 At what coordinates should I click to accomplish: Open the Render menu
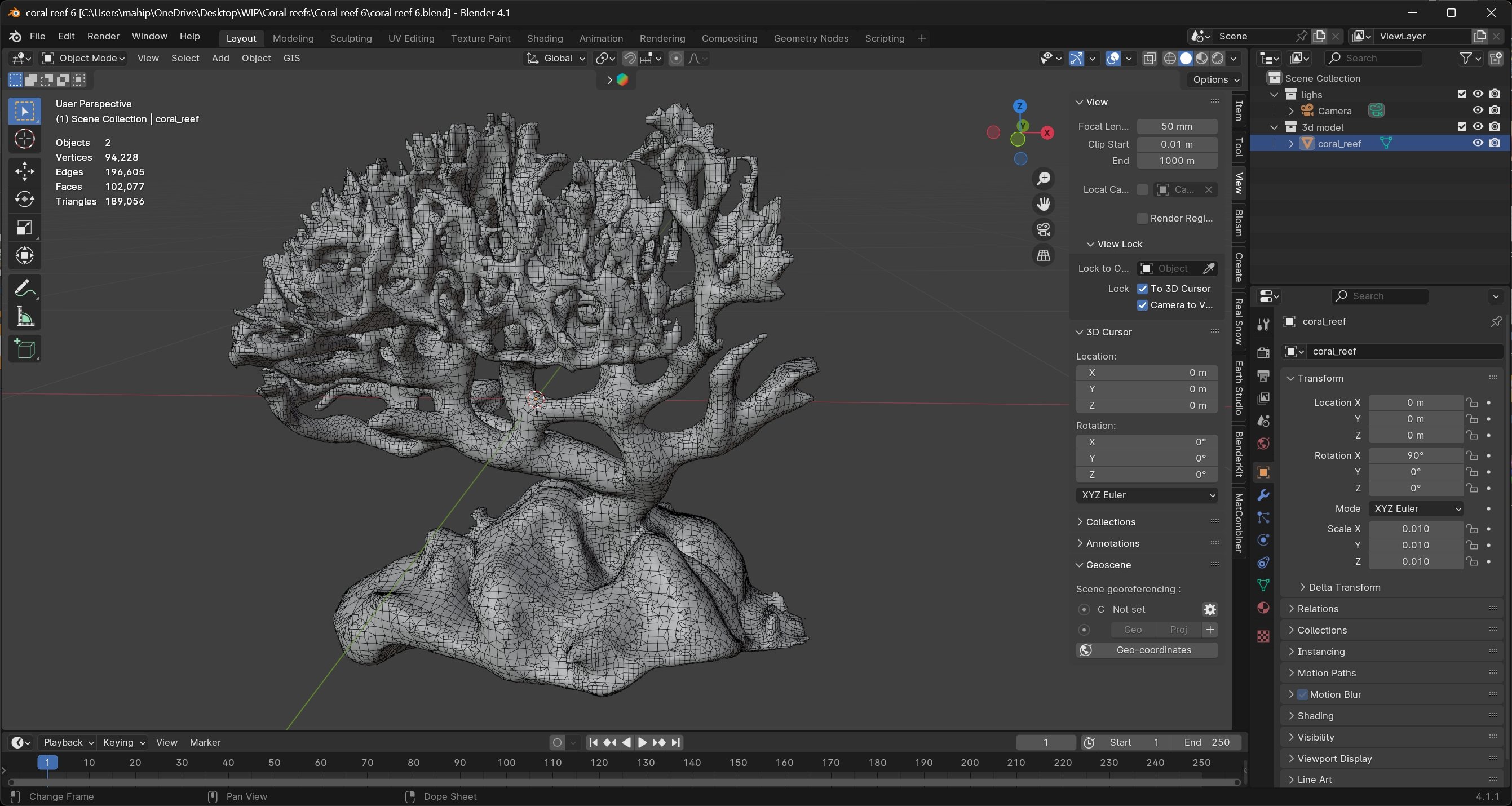pos(103,37)
